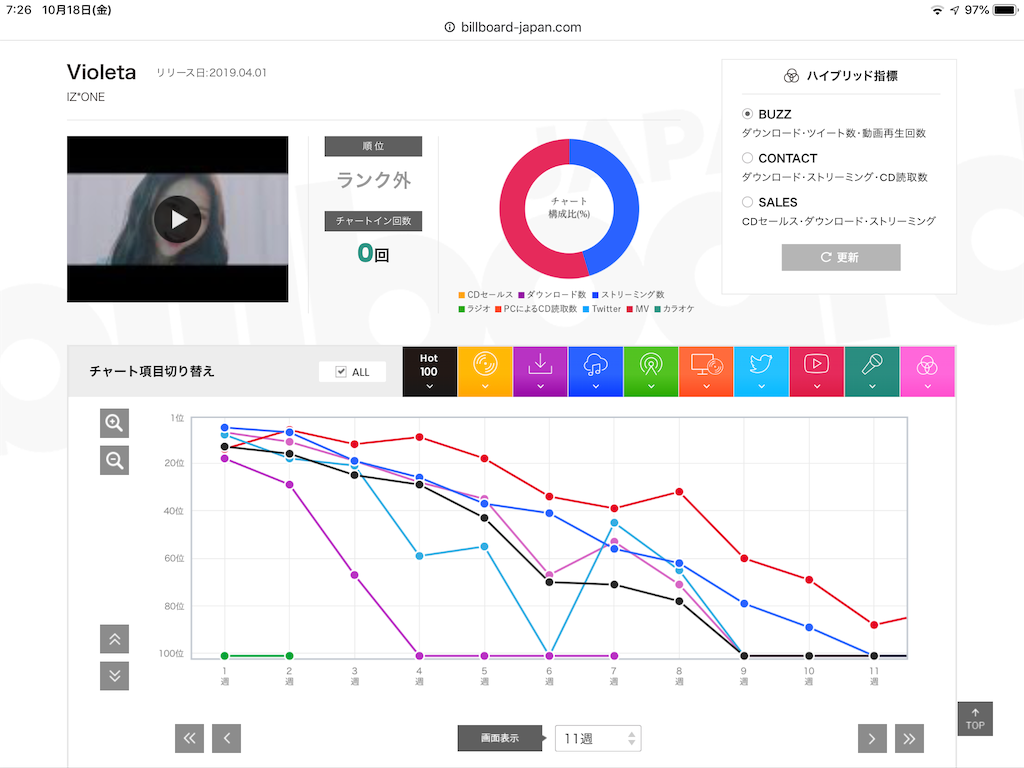Toggle the Twitter bird chart icon
The image size is (1024, 768).
[x=761, y=372]
